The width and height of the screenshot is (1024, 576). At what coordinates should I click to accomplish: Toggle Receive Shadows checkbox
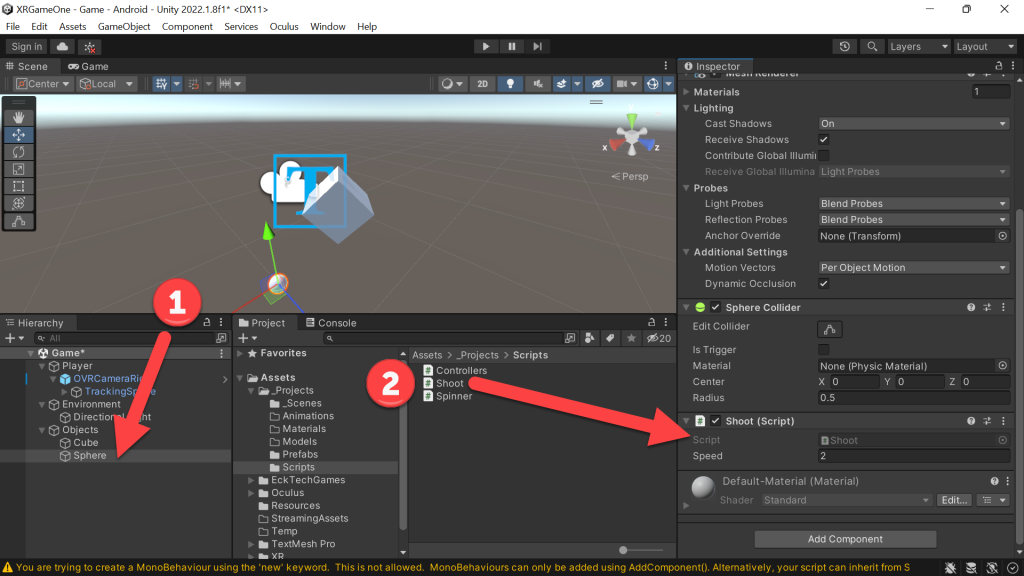pyautogui.click(x=824, y=140)
